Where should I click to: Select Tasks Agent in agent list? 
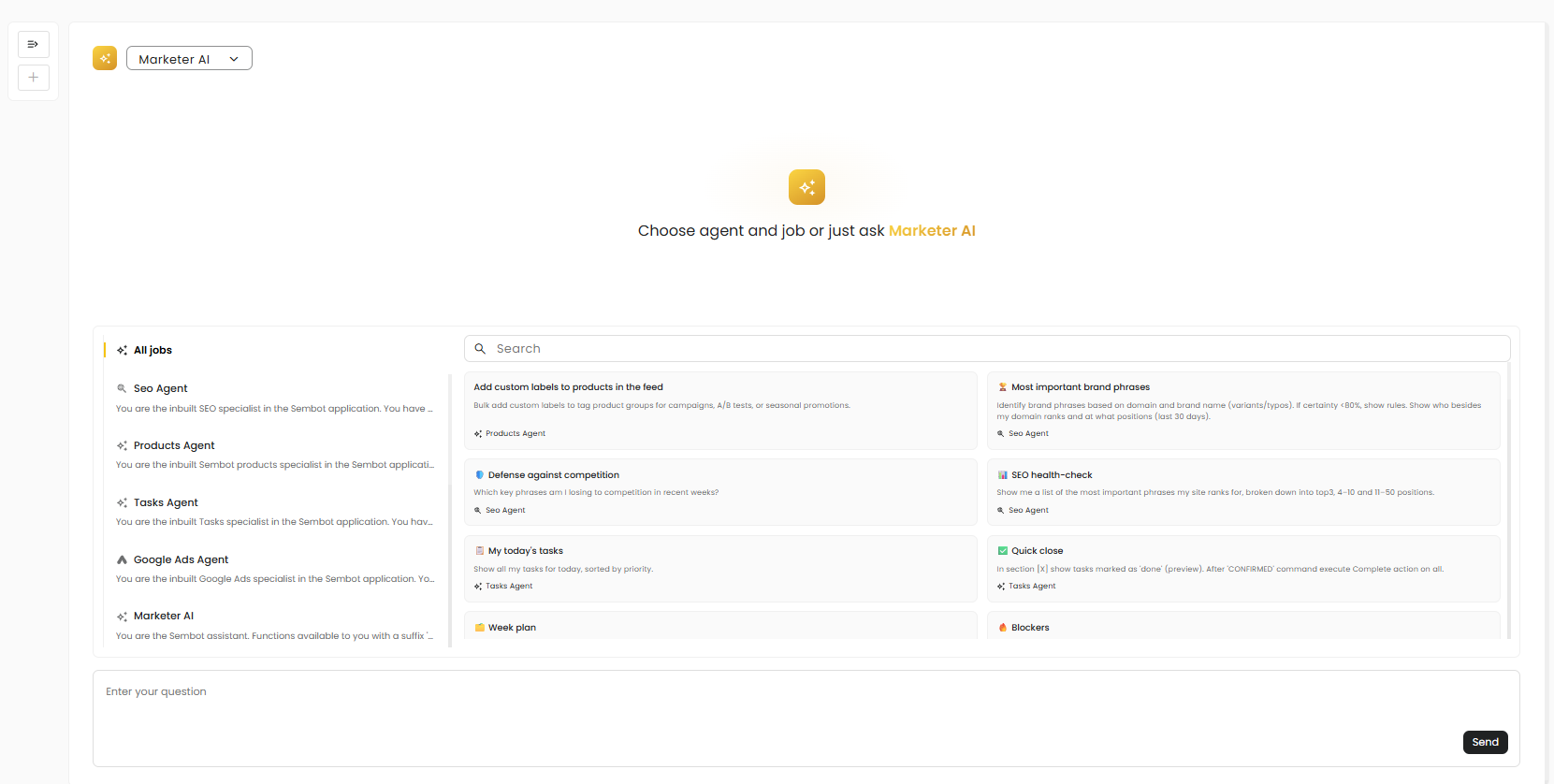pyautogui.click(x=275, y=512)
